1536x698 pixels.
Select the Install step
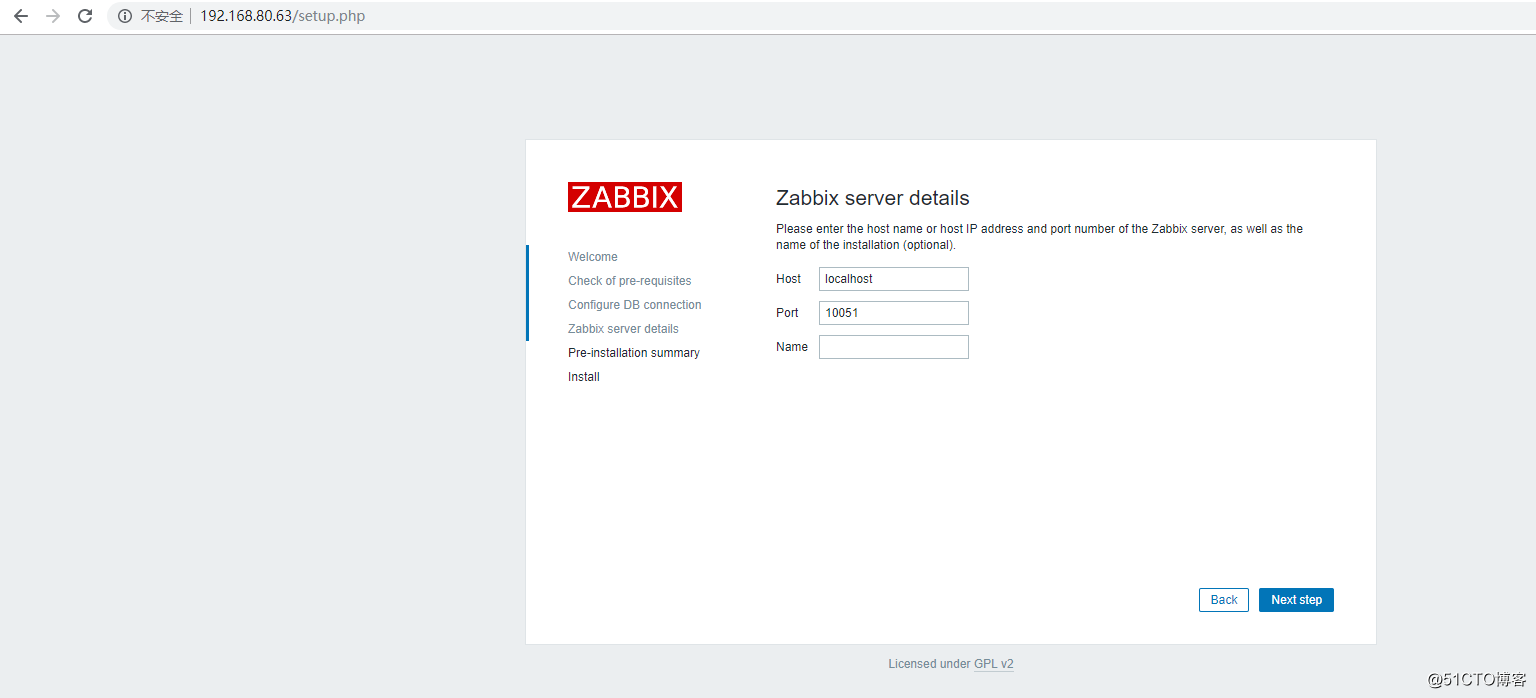coord(584,377)
